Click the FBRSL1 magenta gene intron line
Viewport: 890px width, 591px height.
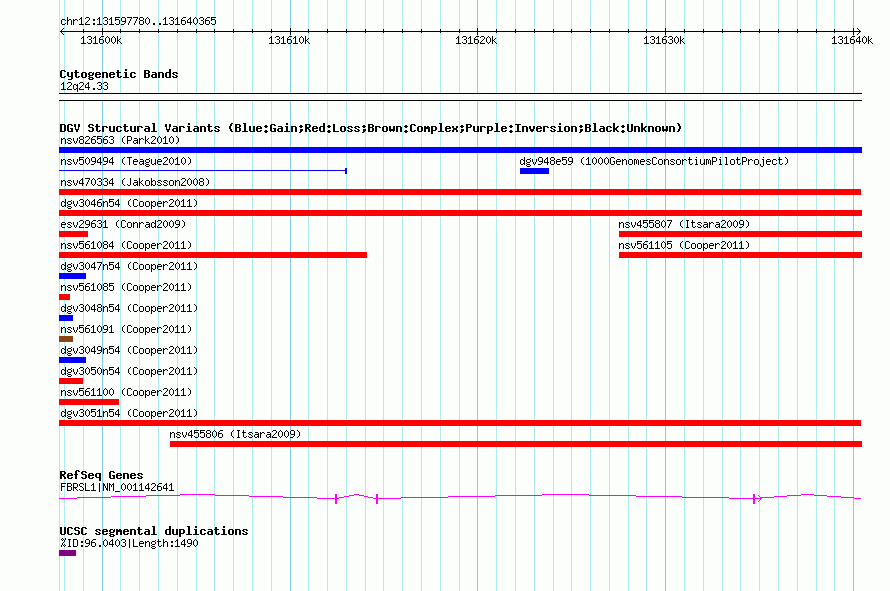(x=460, y=497)
